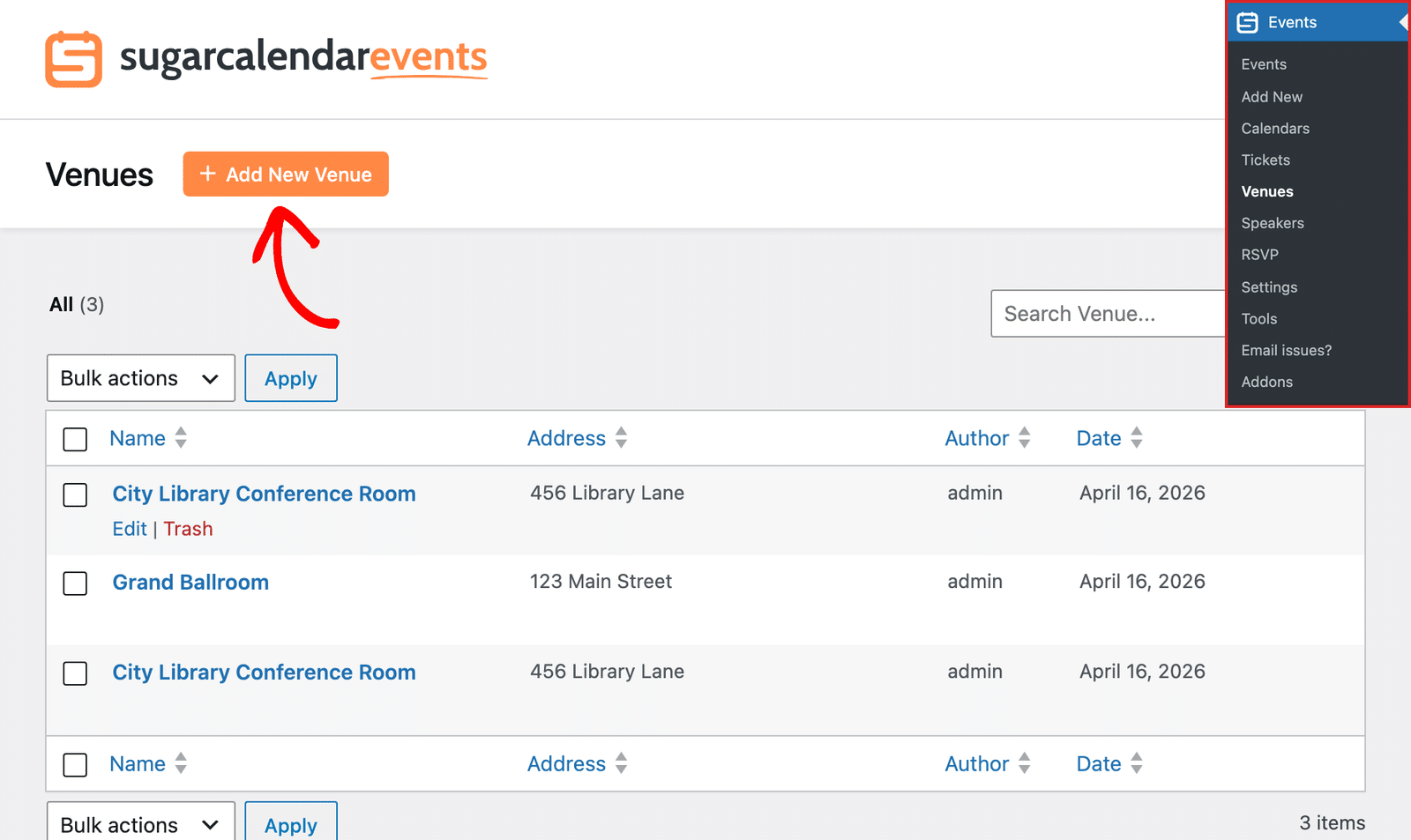Select first City Library Conference Room checkbox

(75, 494)
